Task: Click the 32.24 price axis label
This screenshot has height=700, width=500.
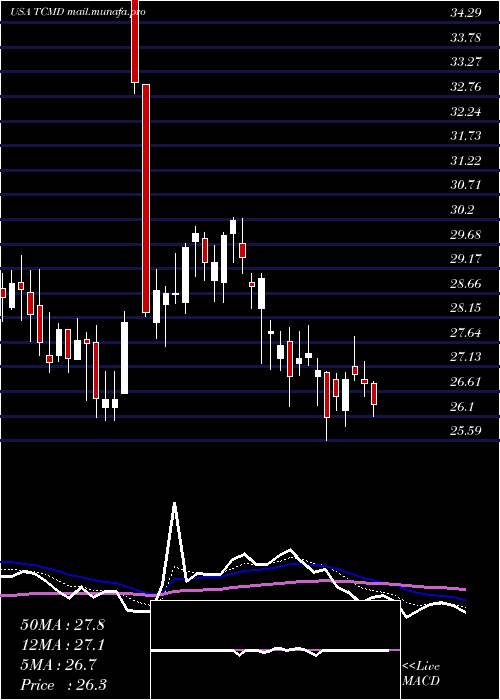Action: pyautogui.click(x=466, y=111)
